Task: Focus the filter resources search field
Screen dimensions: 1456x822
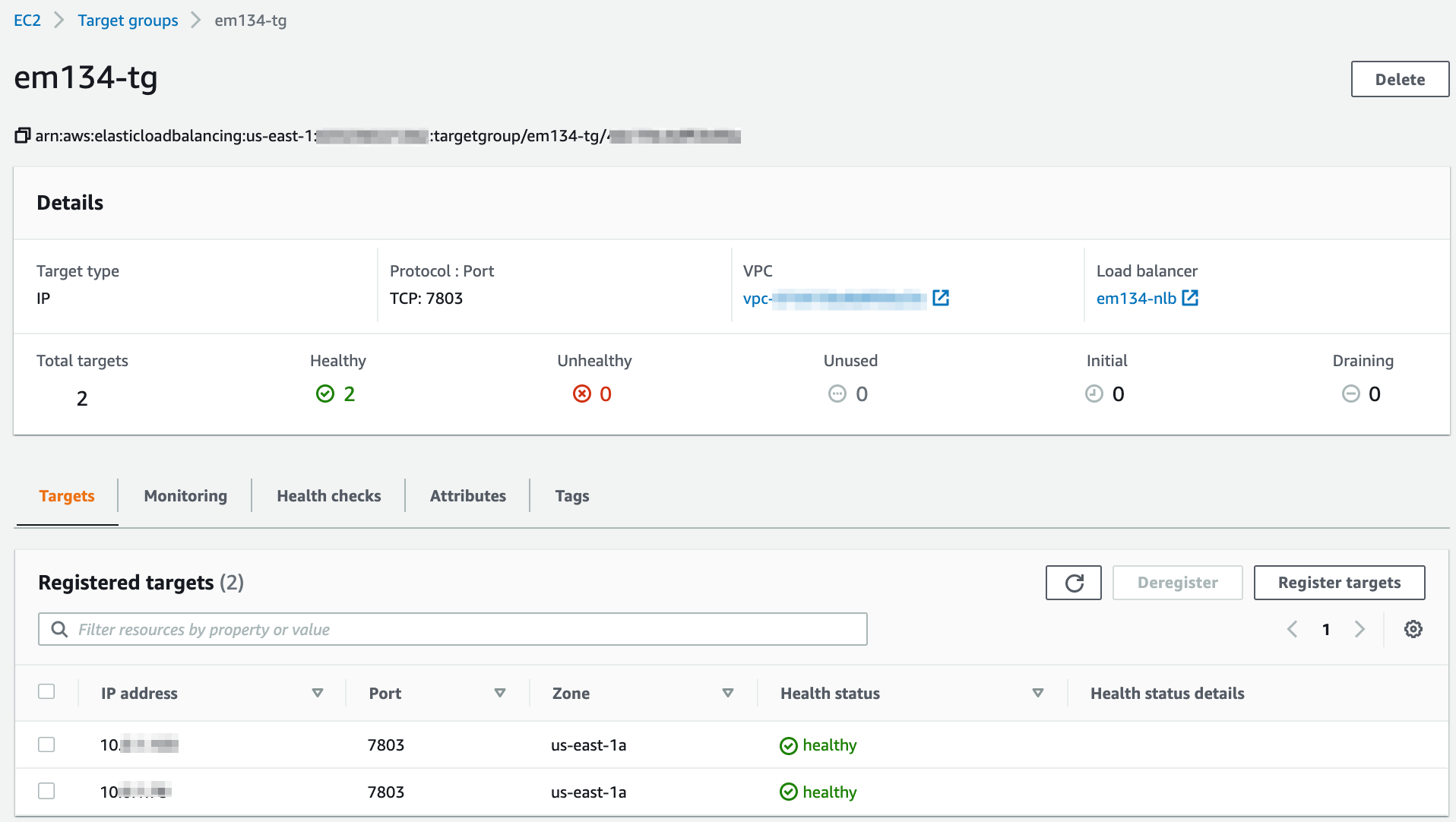Action: [453, 629]
